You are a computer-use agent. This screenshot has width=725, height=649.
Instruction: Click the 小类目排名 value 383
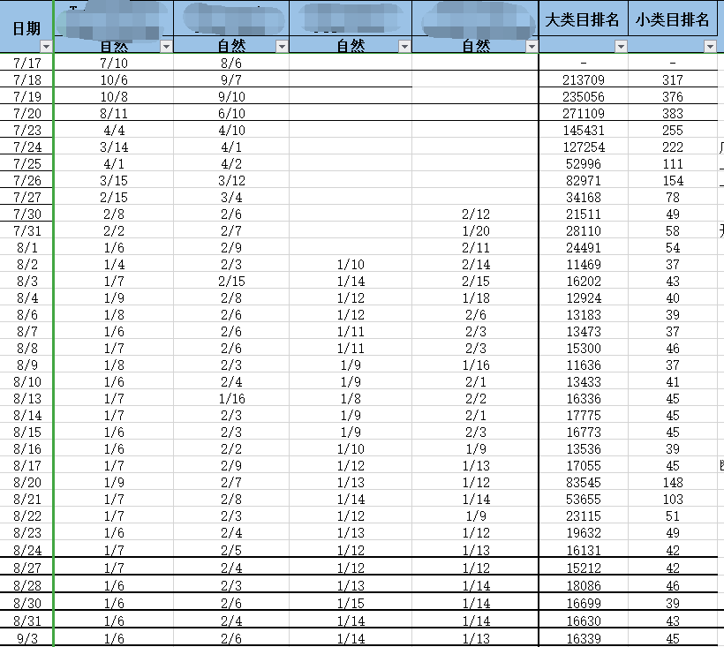tap(672, 114)
